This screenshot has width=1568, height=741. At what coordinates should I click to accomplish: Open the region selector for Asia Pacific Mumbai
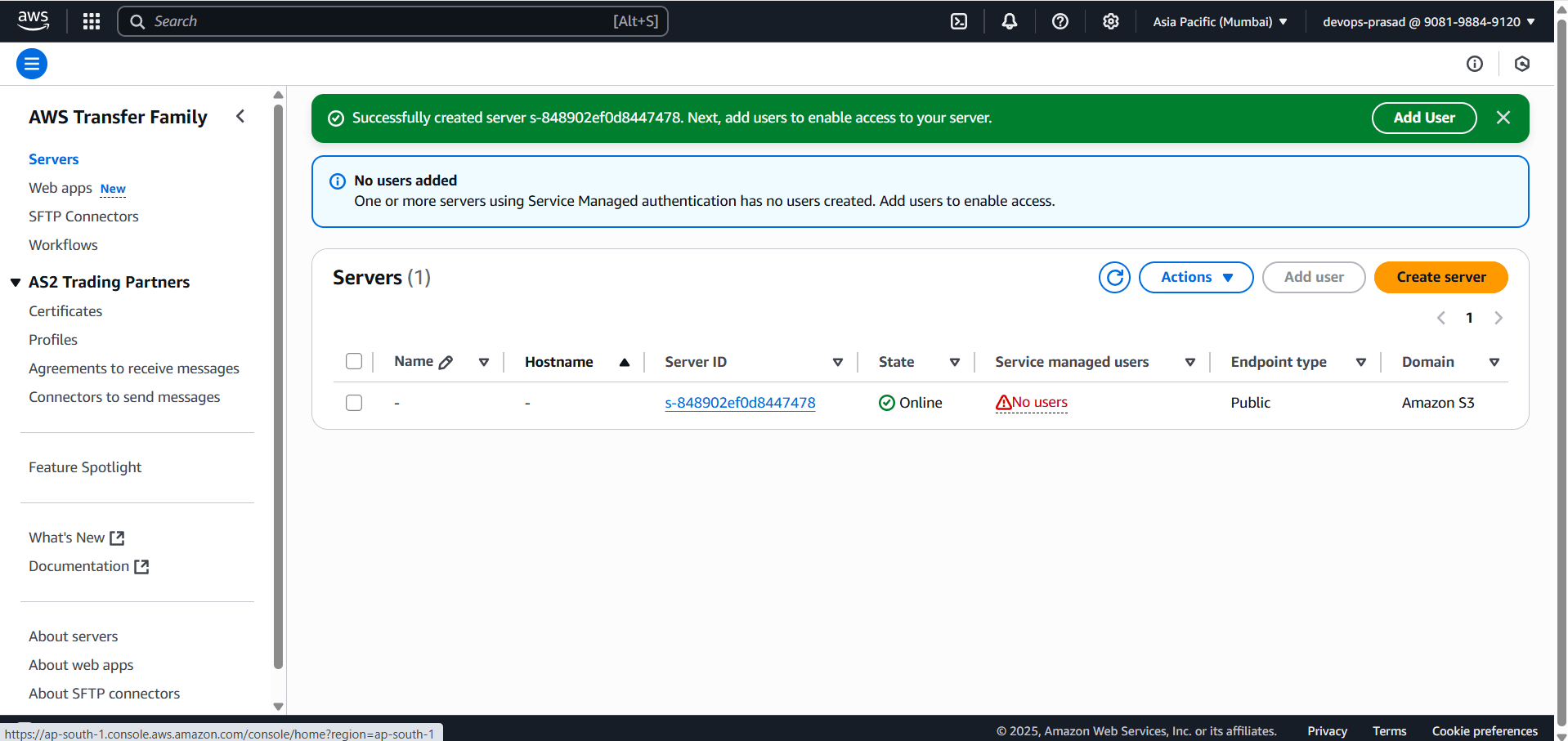[x=1219, y=21]
